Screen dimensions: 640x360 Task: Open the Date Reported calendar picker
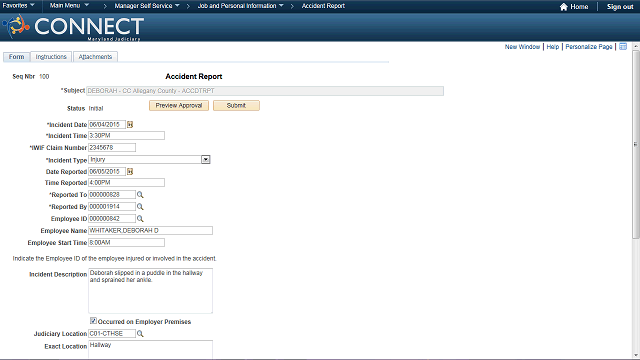click(130, 171)
